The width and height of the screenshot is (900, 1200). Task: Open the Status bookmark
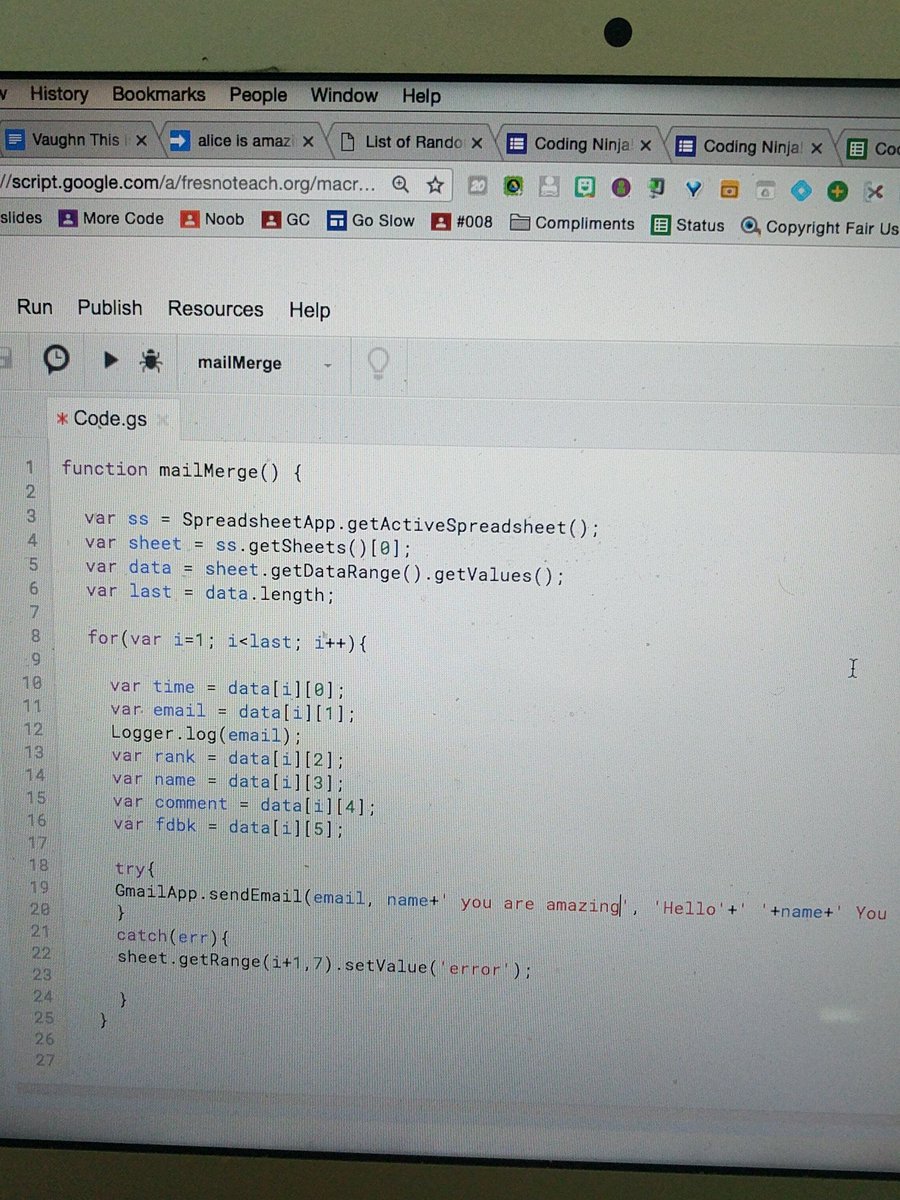pos(699,224)
